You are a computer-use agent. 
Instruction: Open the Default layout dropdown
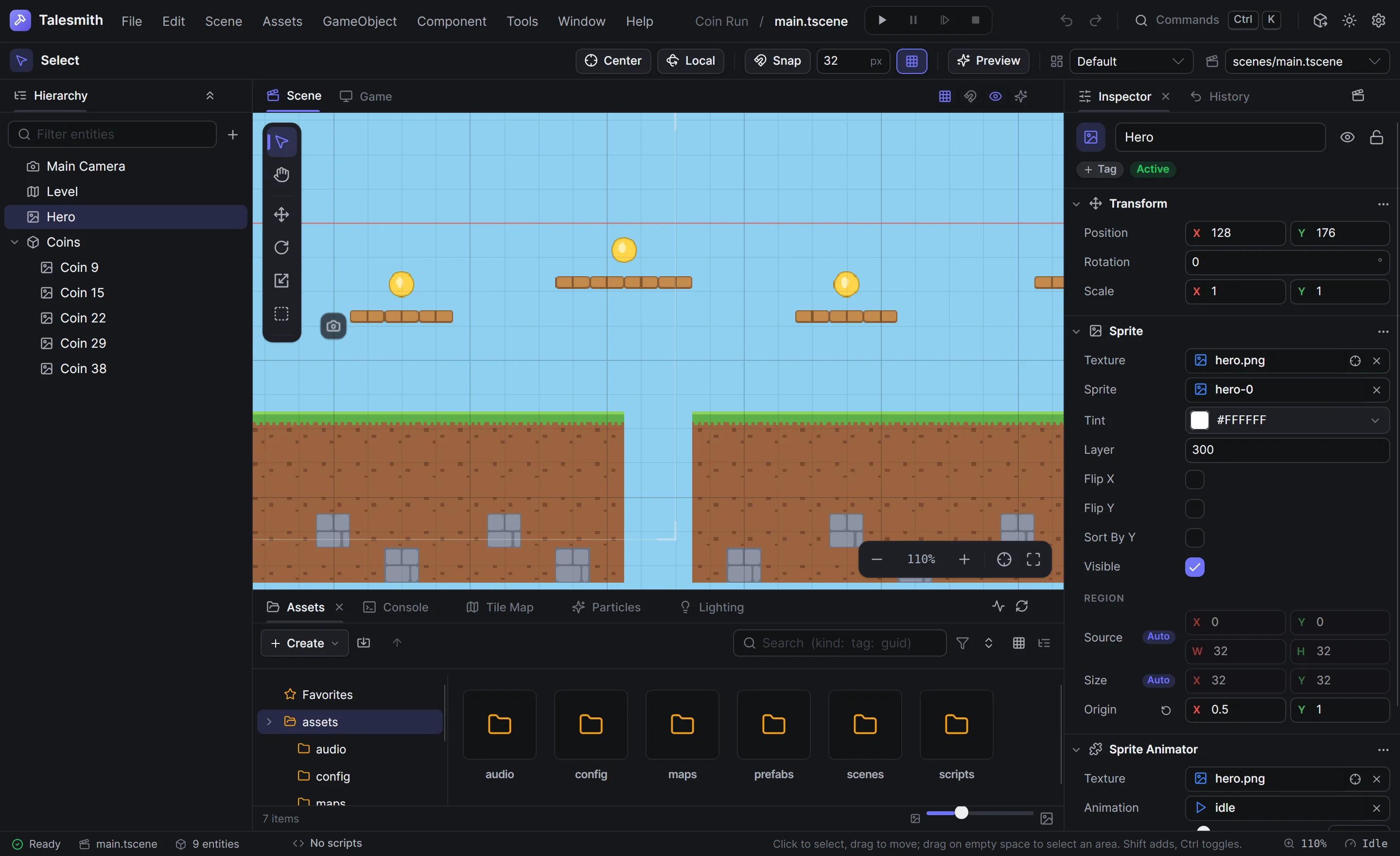pyautogui.click(x=1131, y=61)
